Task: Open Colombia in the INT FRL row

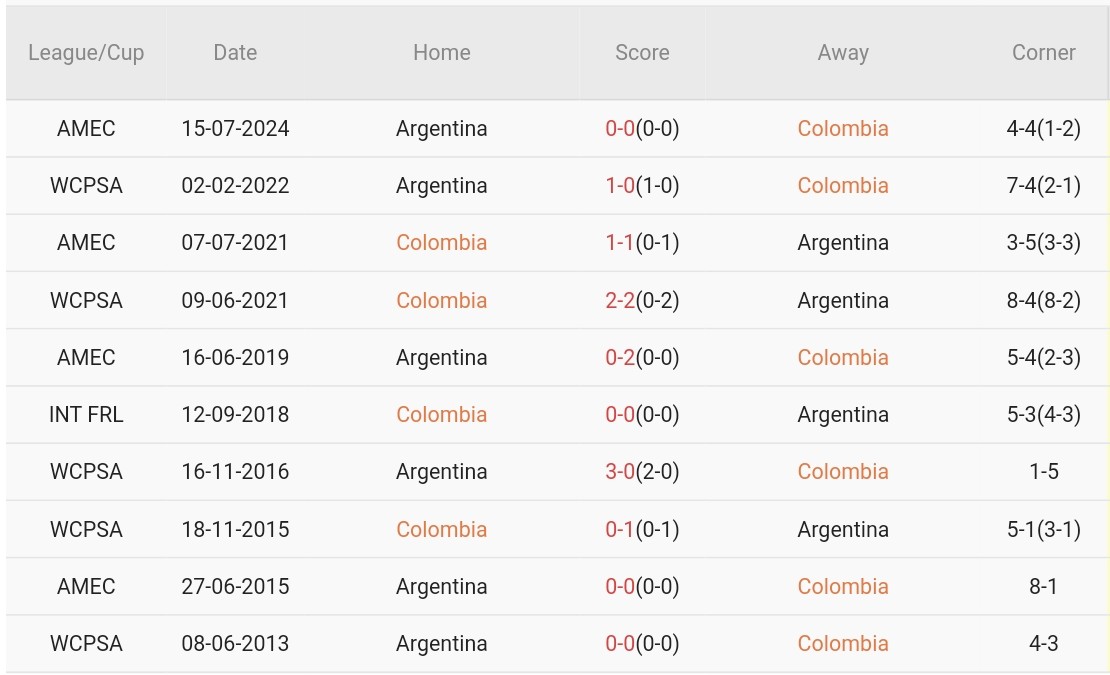Action: [x=441, y=415]
